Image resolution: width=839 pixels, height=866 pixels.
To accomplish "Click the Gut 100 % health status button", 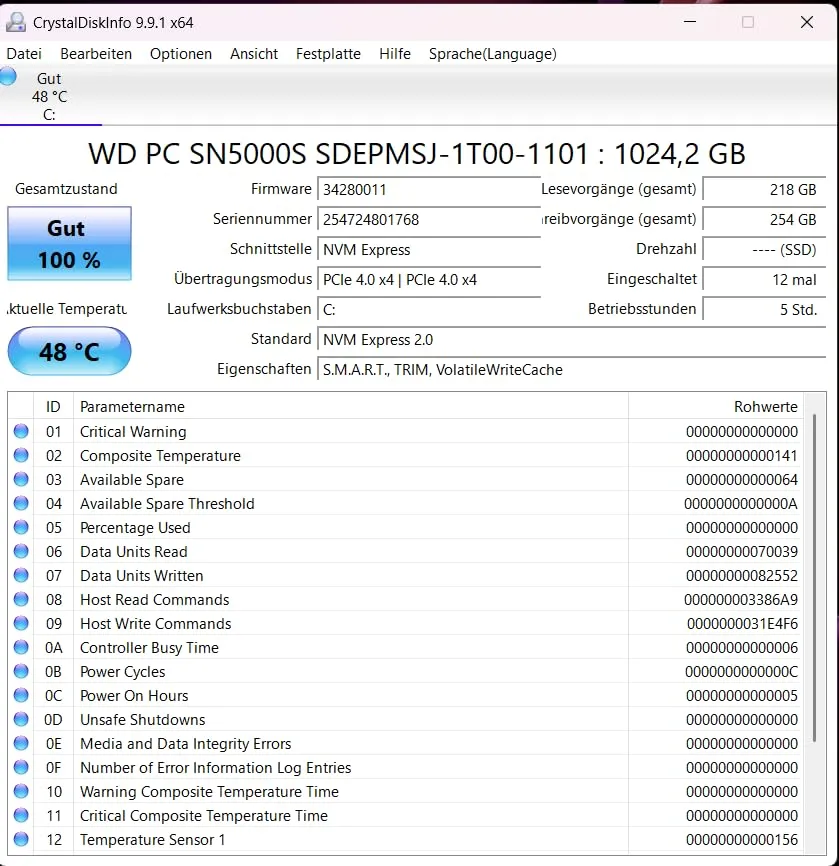I will coord(70,244).
